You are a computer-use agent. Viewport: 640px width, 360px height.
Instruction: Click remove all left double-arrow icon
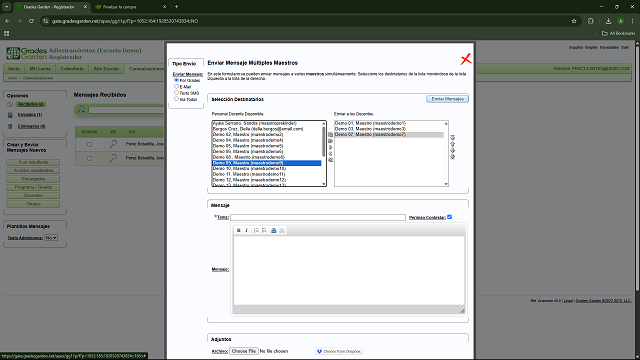(331, 160)
